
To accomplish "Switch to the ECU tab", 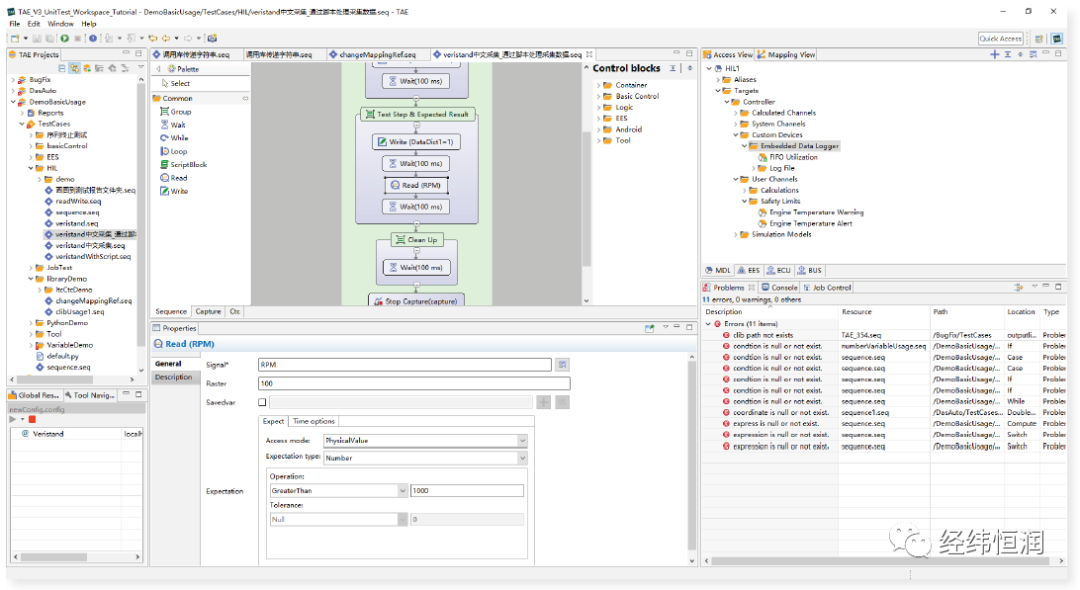I will pyautogui.click(x=779, y=271).
